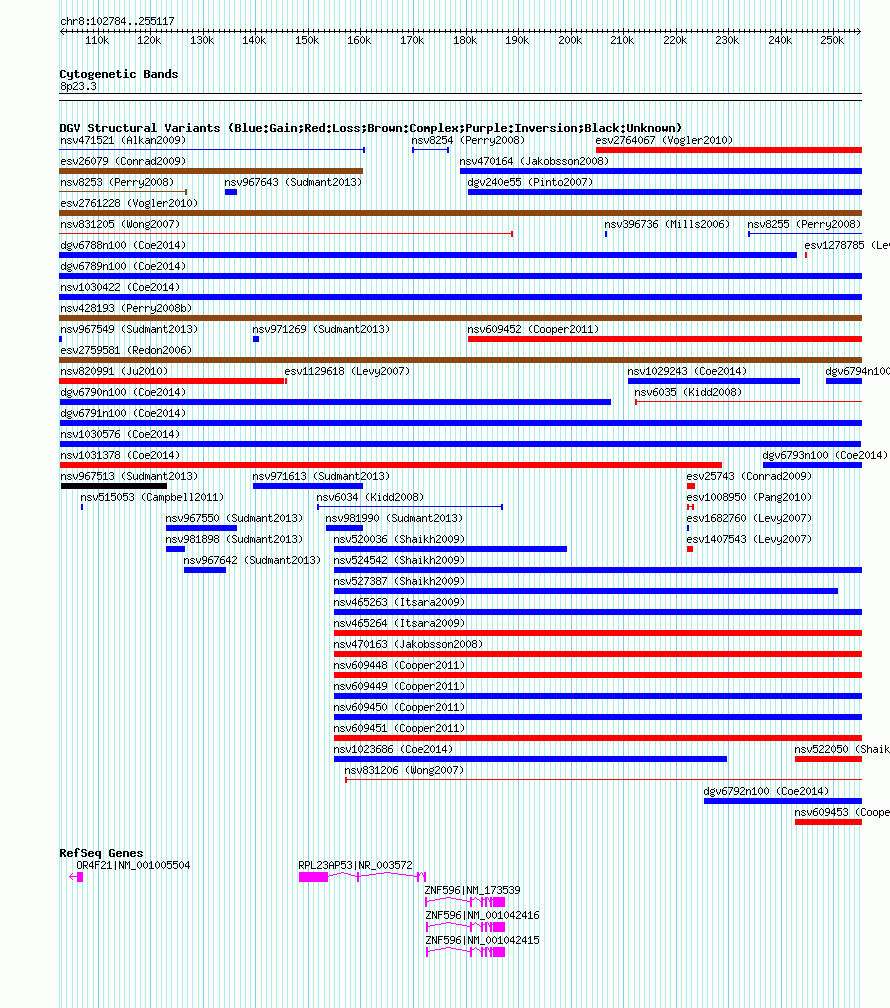Select the esv1008950 (Pang2010) label

click(749, 498)
